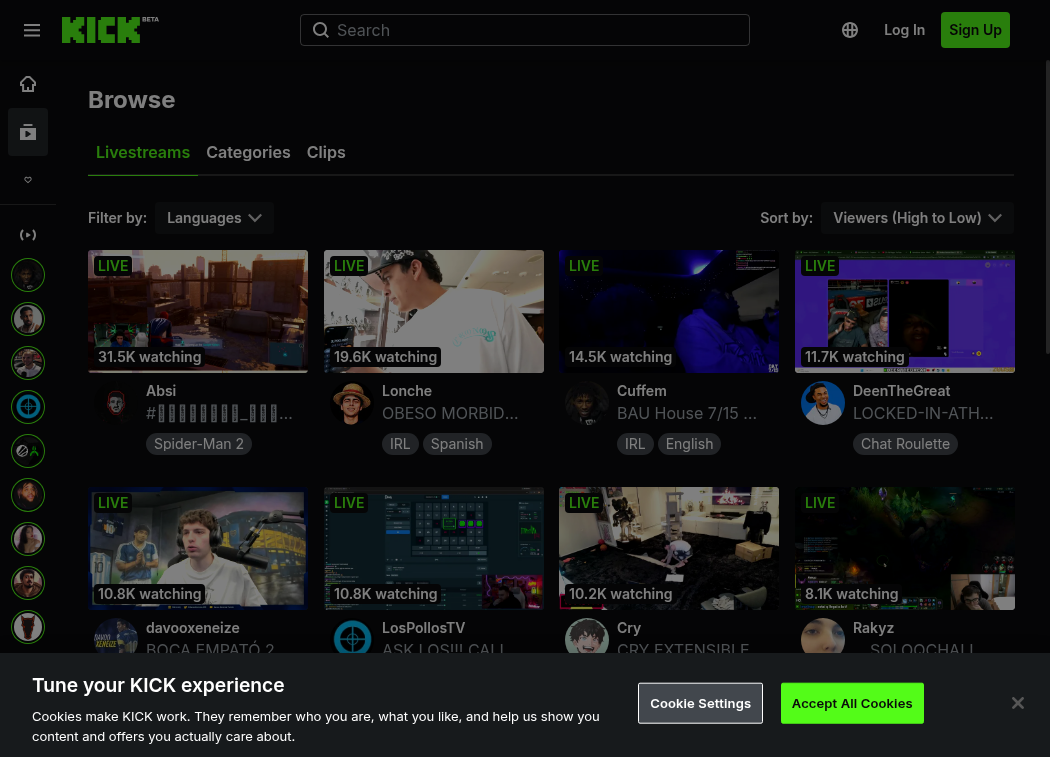Viewport: 1050px width, 757px height.
Task: Switch to the Livestreams tab
Action: [x=143, y=153]
